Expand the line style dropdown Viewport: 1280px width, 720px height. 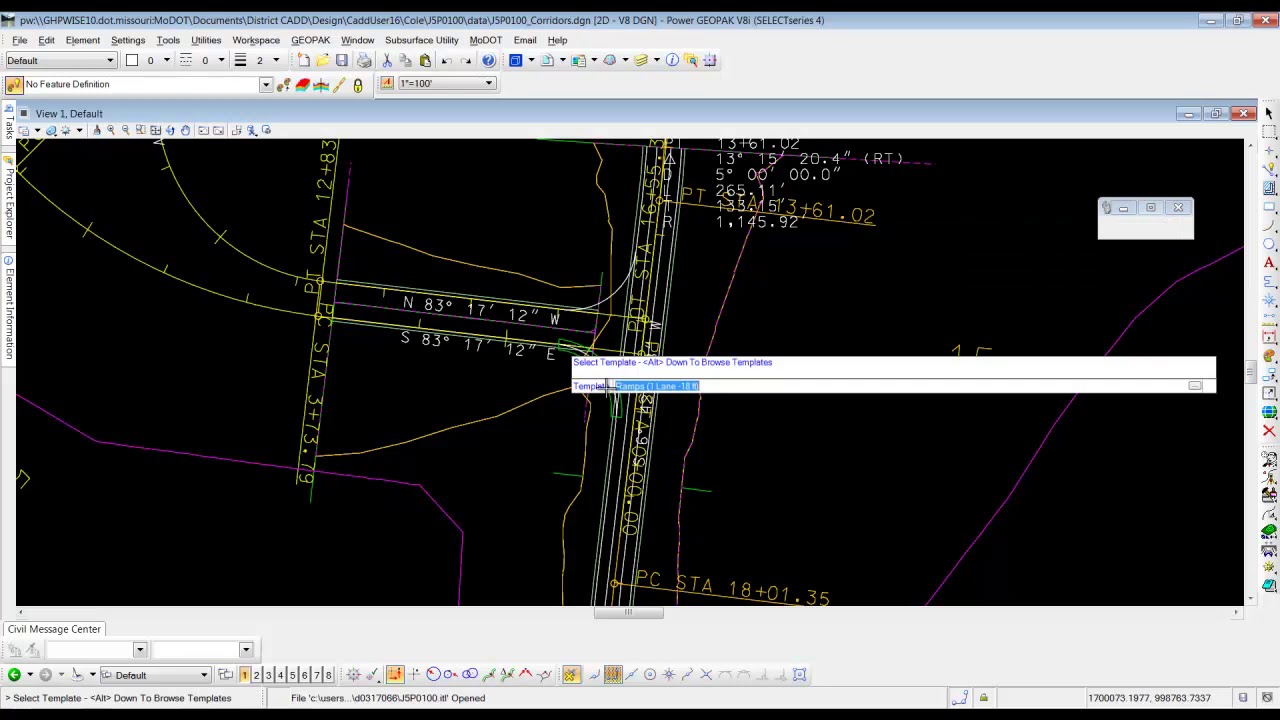coord(221,60)
